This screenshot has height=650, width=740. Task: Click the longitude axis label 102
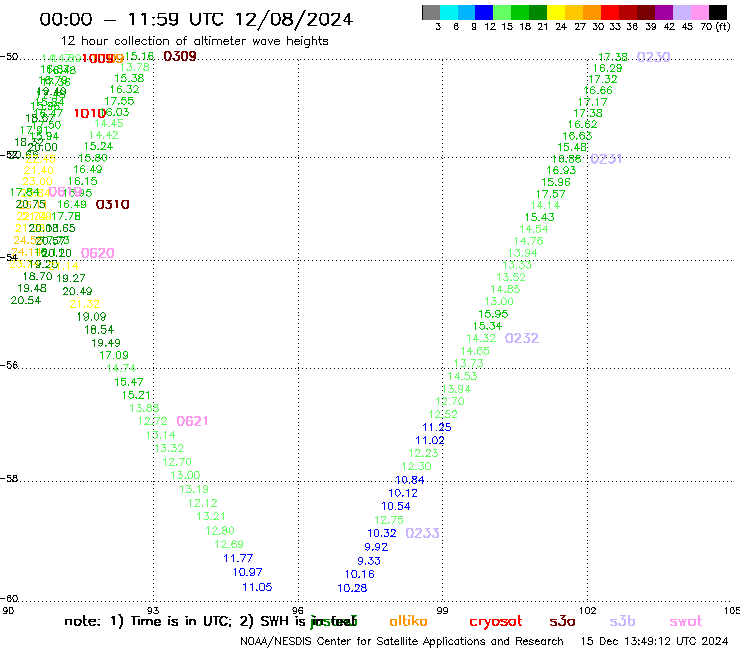[x=588, y=611]
